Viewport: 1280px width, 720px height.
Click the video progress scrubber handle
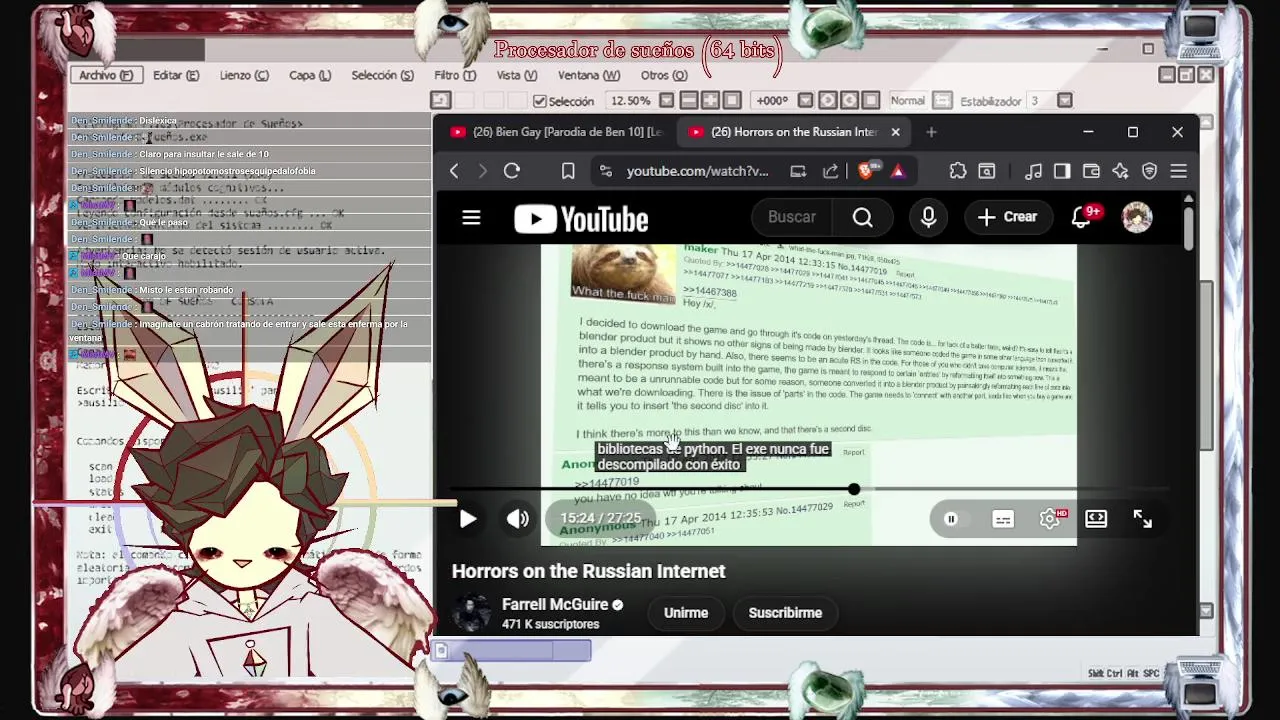[853, 489]
